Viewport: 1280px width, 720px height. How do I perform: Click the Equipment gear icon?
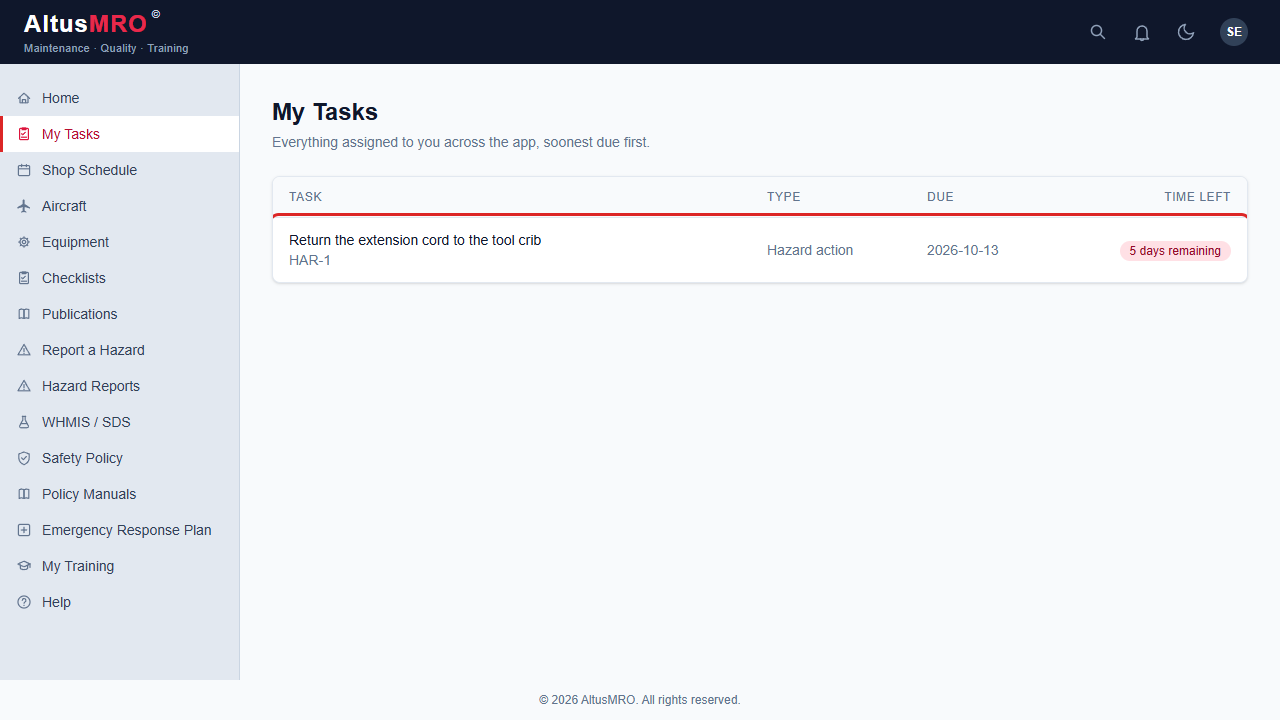coord(24,242)
